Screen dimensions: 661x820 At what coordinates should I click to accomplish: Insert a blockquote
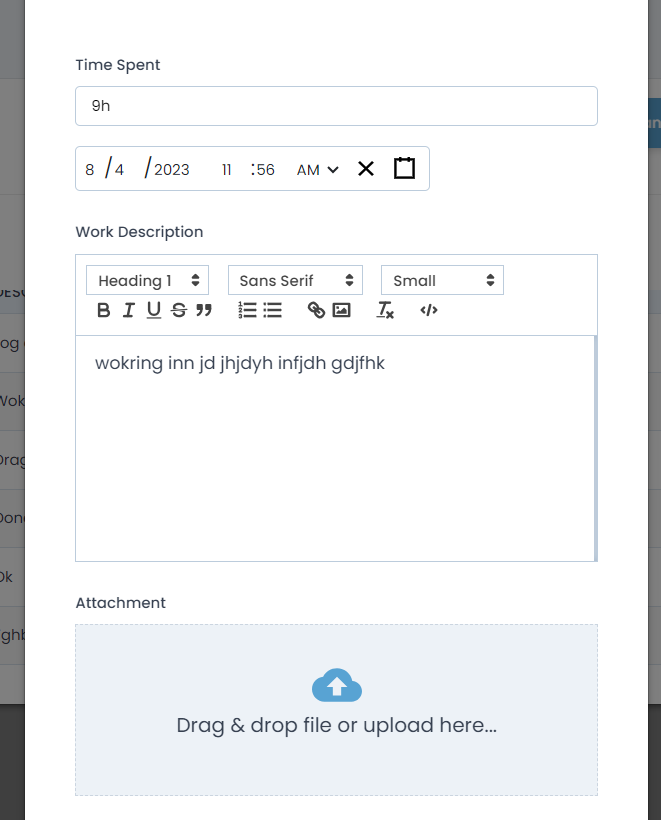[204, 311]
